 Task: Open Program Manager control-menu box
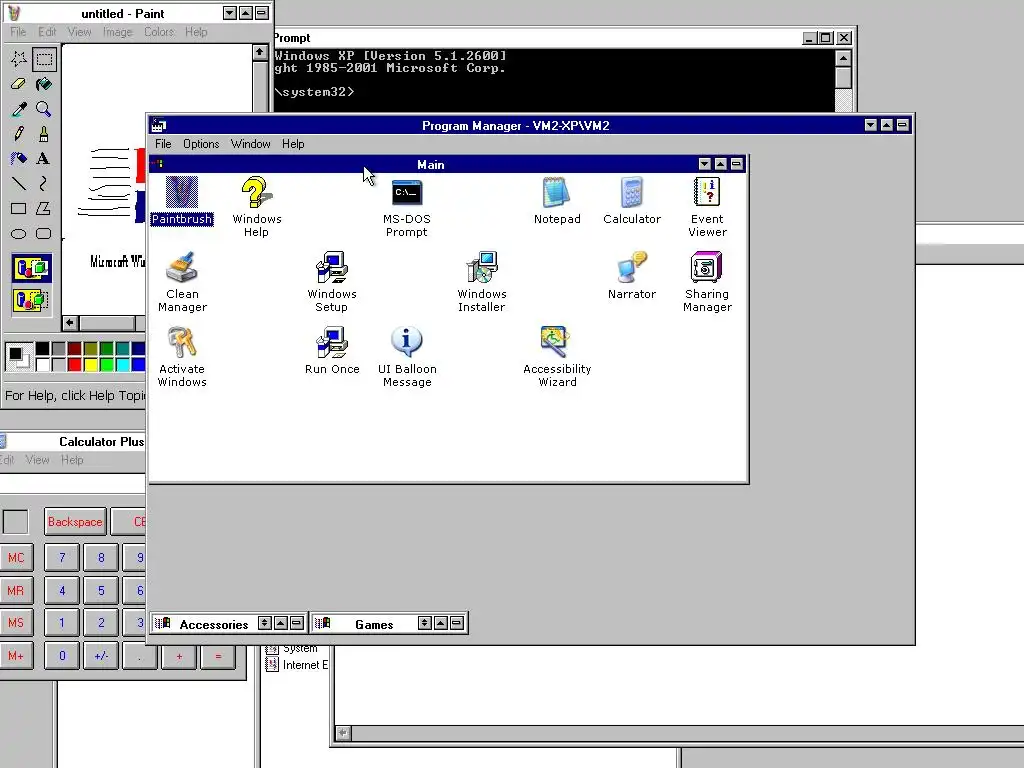point(159,125)
